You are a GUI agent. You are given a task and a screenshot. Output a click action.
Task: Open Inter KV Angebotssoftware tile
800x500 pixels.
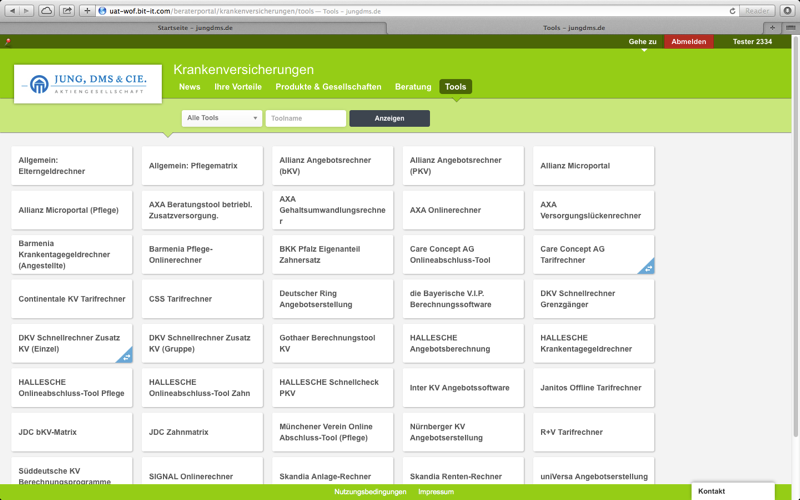(463, 388)
